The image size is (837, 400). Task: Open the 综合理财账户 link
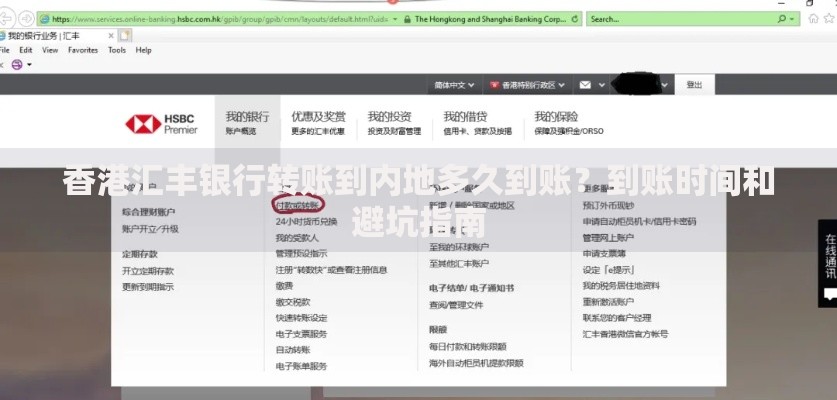(x=148, y=213)
